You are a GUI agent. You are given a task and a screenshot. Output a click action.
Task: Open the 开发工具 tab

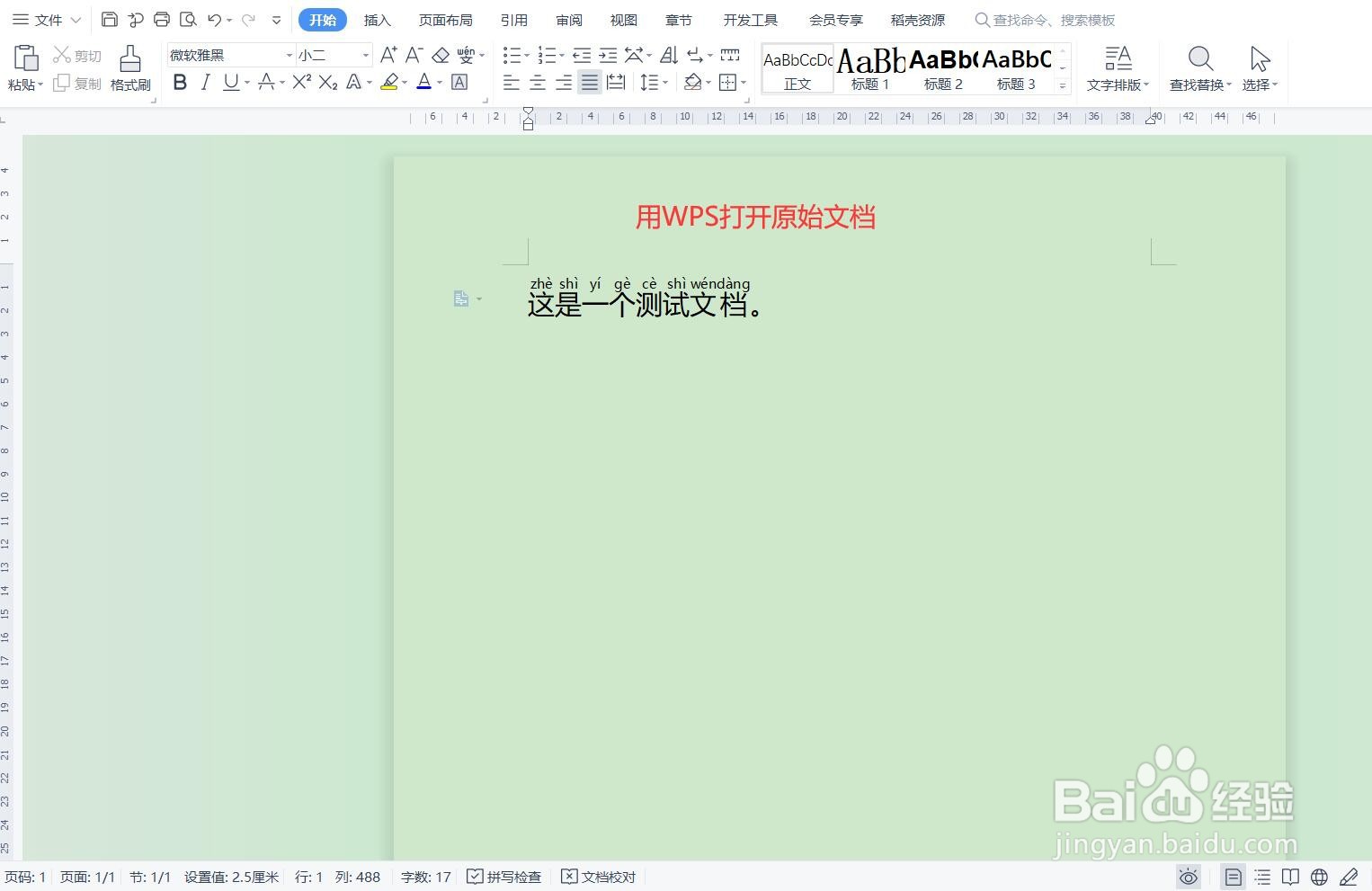pos(751,20)
